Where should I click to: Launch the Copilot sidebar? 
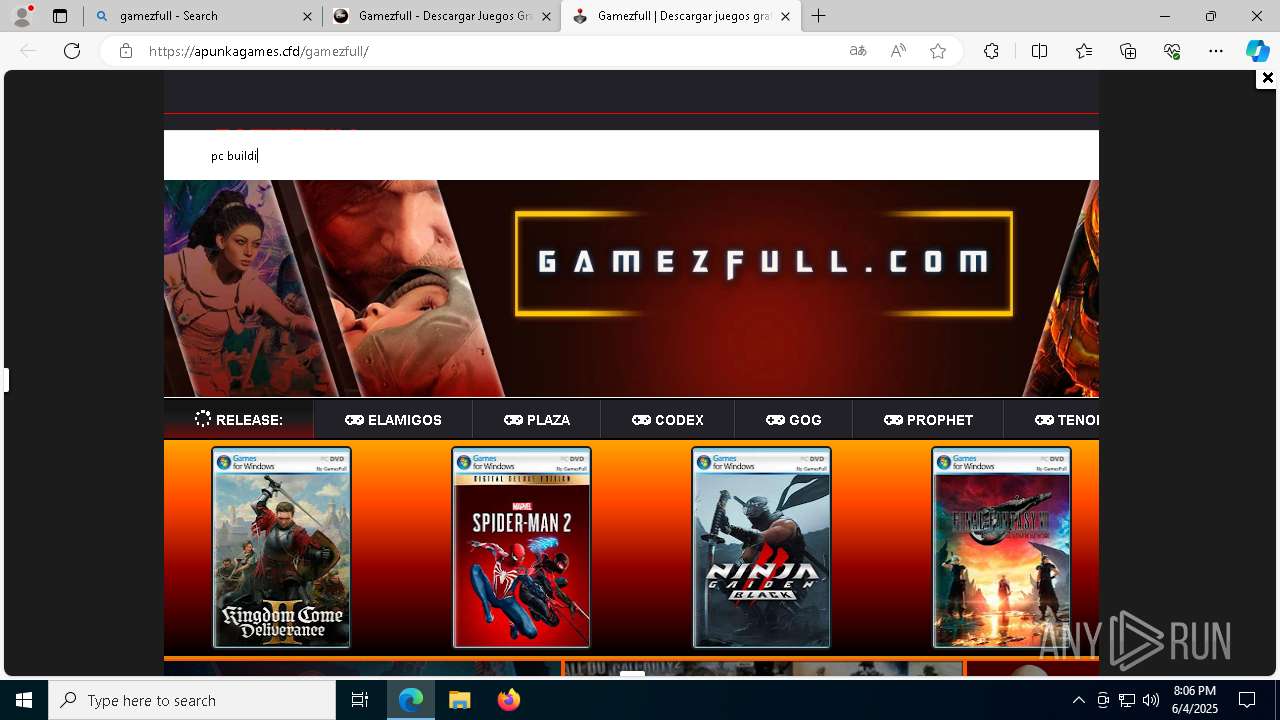1257,51
